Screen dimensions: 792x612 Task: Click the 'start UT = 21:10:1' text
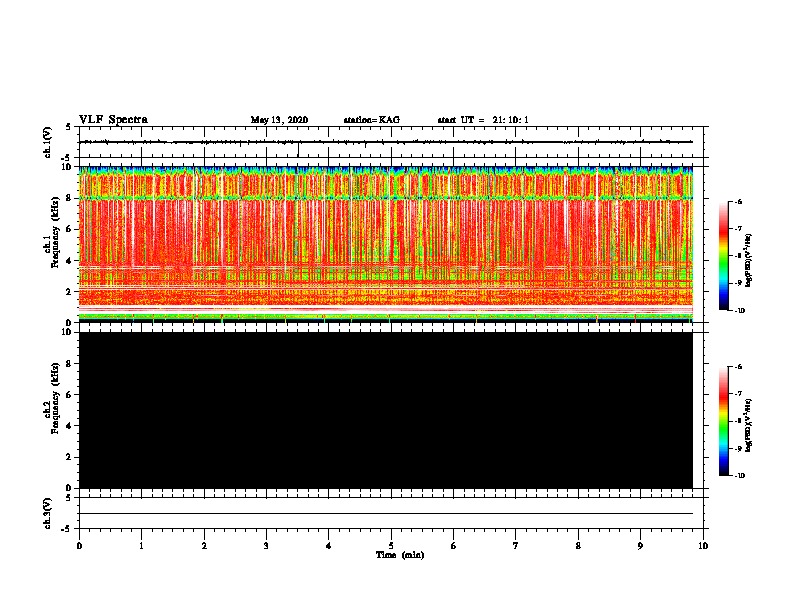(483, 120)
